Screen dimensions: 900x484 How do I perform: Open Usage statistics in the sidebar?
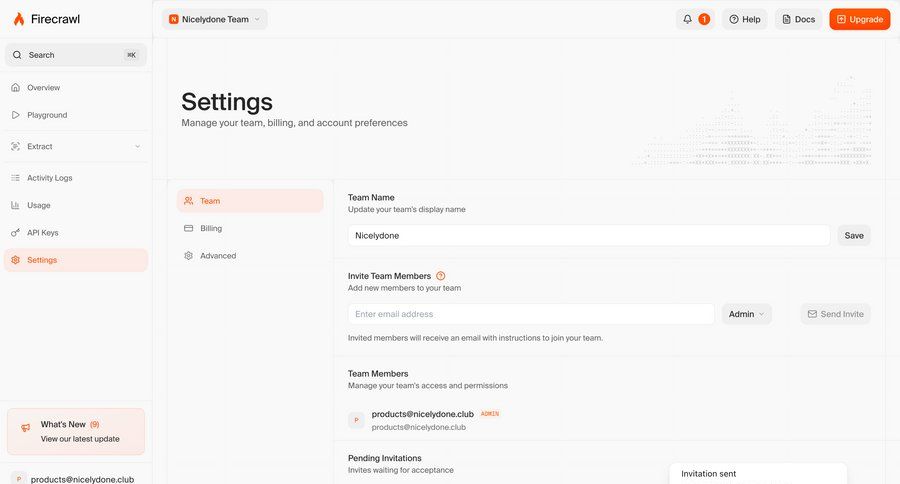point(38,205)
